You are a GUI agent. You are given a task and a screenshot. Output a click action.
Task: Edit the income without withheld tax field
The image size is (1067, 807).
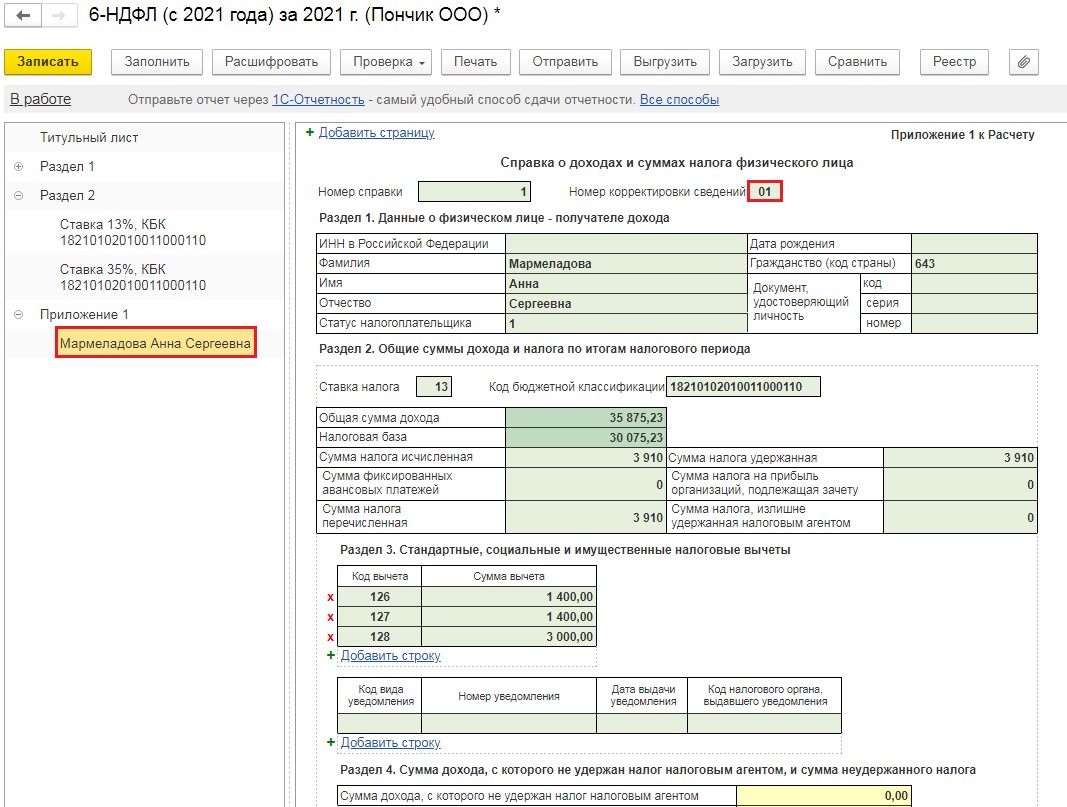click(x=823, y=796)
